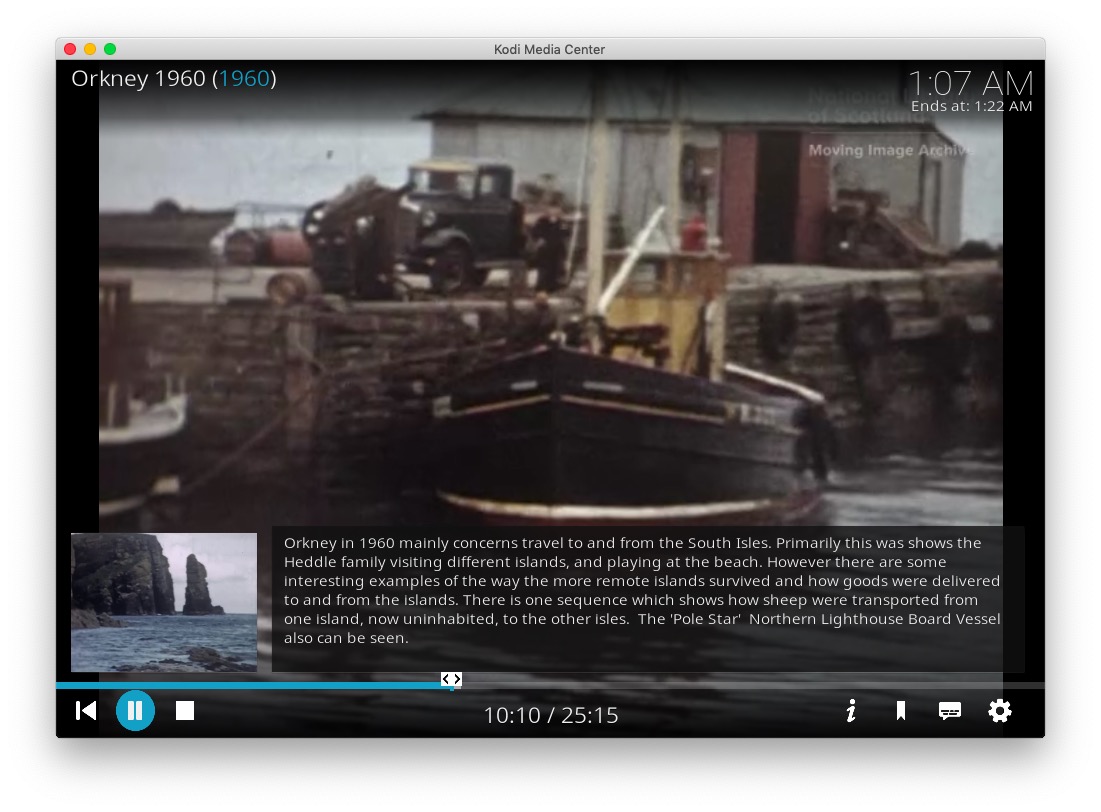Open the subtitles options
This screenshot has width=1101, height=812.
coord(950,711)
